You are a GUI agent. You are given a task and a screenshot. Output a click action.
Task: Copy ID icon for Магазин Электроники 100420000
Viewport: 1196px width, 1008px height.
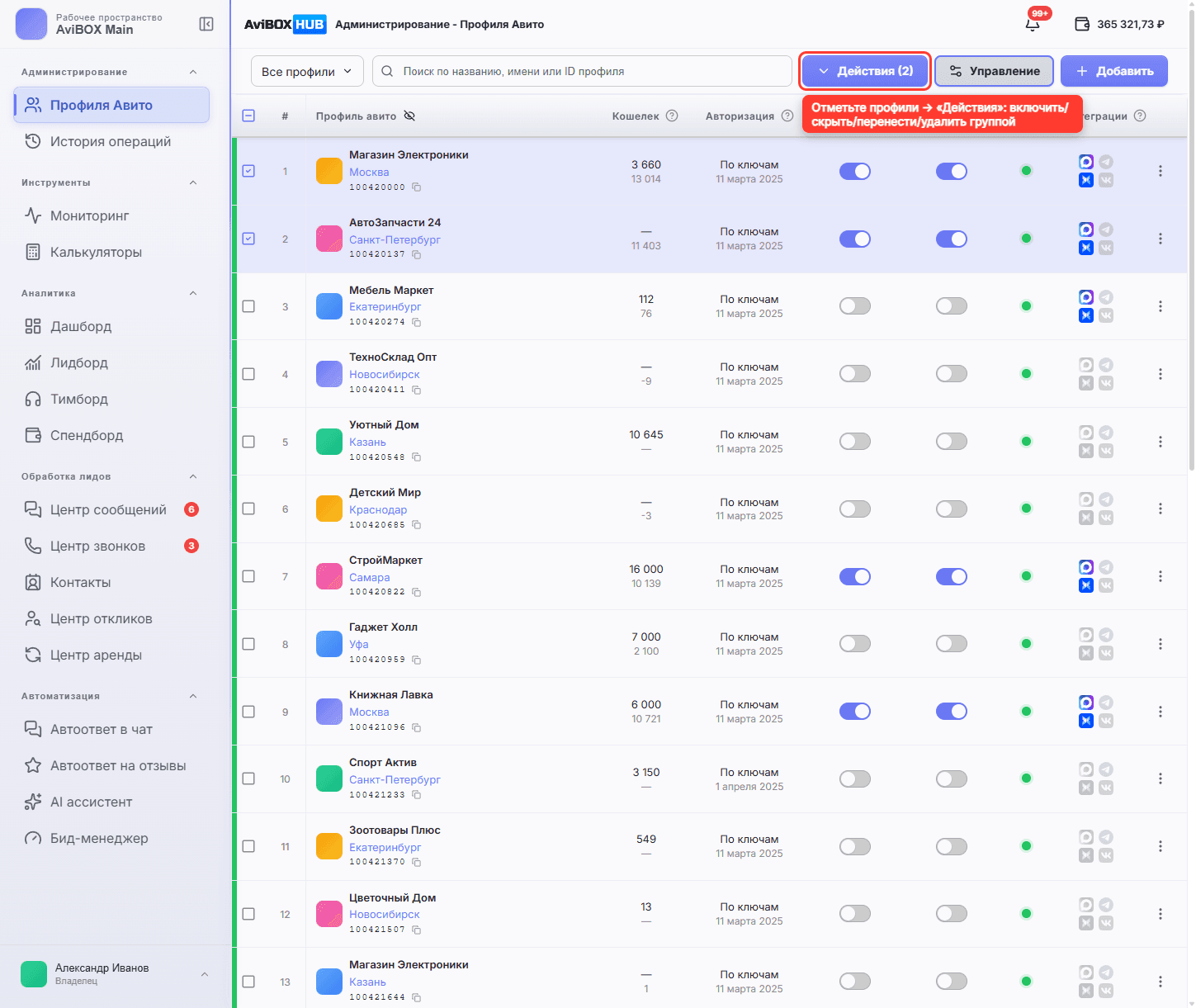pyautogui.click(x=417, y=187)
